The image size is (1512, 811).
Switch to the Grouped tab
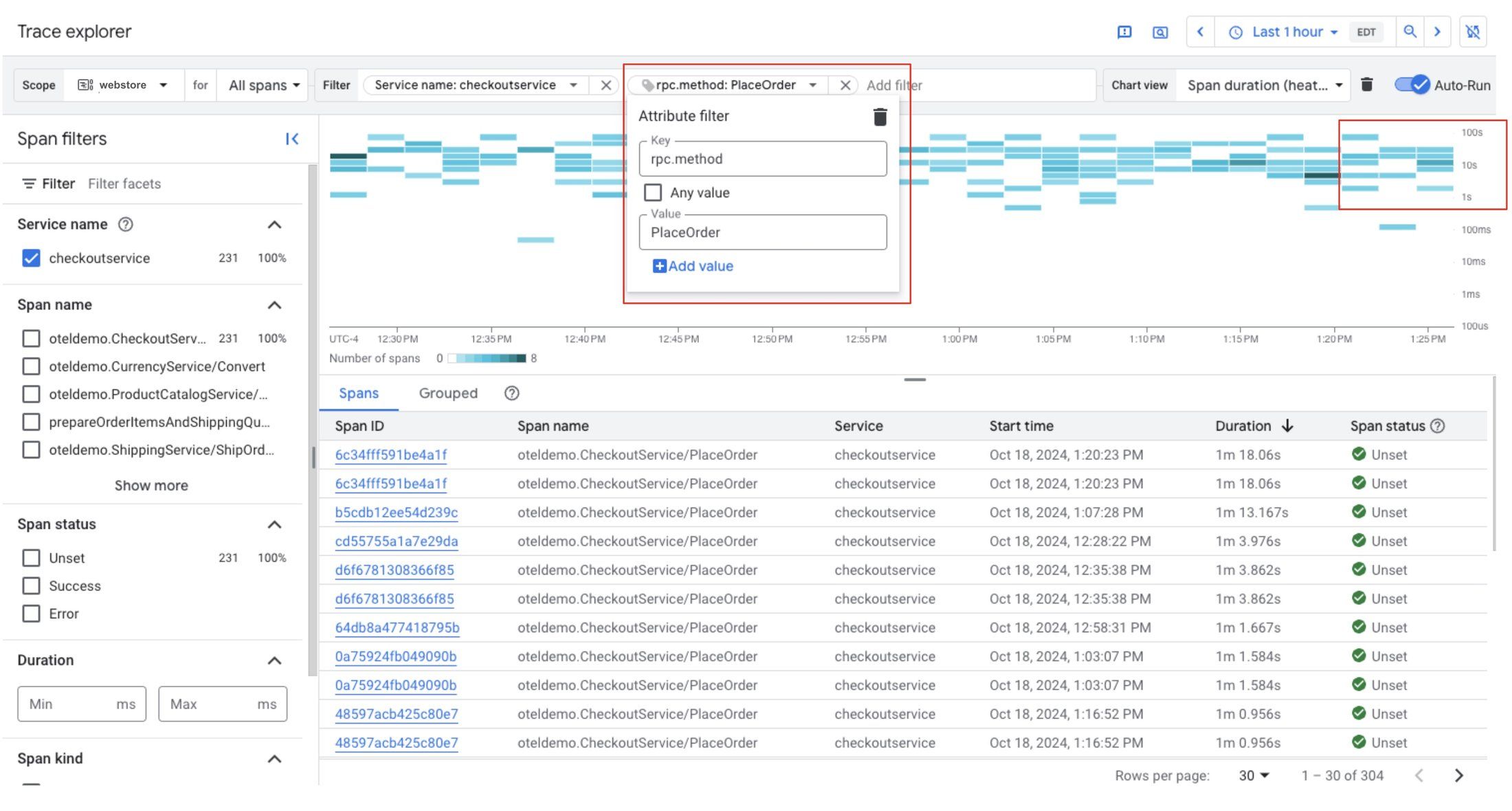448,393
